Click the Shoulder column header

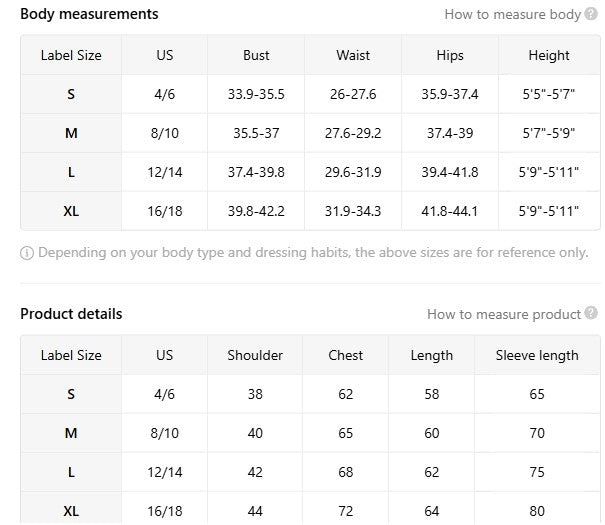255,355
